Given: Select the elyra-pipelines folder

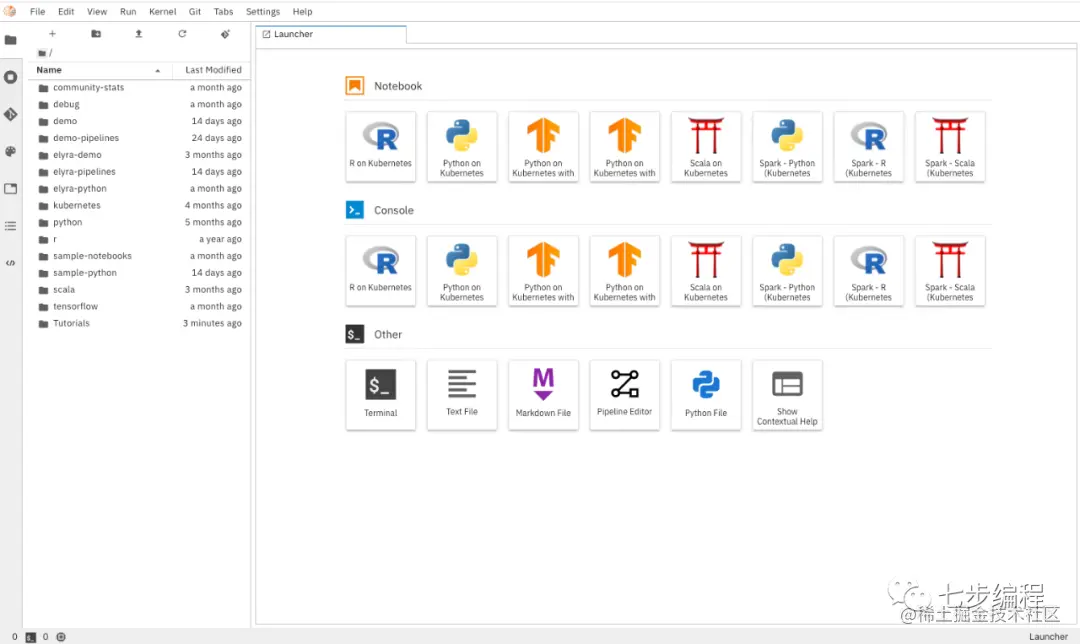Looking at the screenshot, I should click(x=138, y=172).
